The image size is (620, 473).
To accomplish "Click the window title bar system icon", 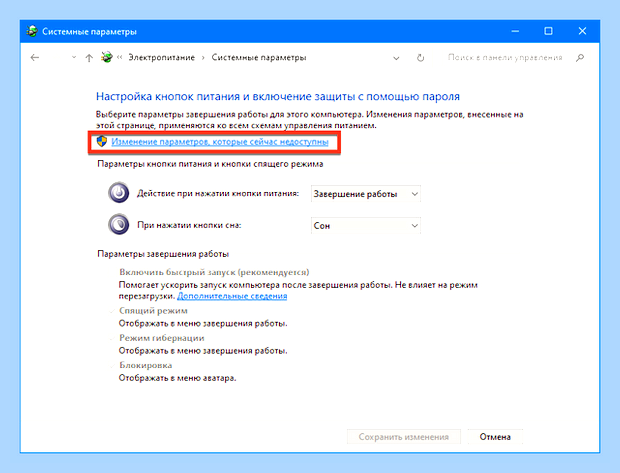I will (32, 31).
